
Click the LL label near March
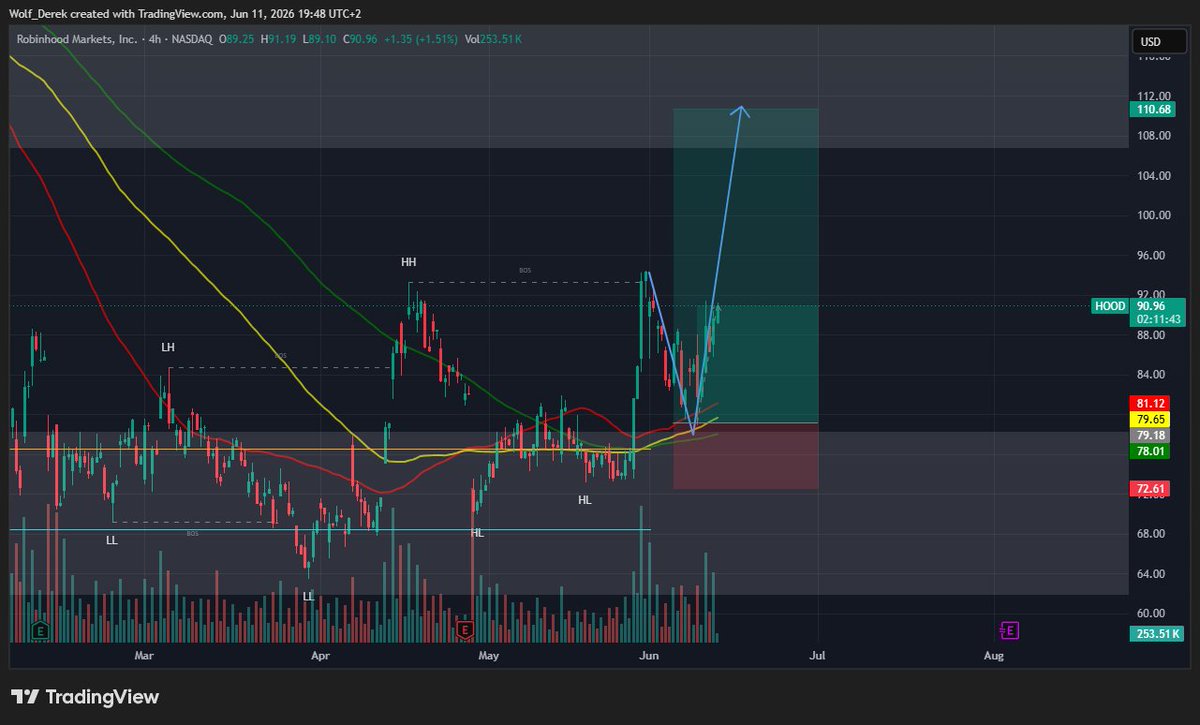coord(112,539)
